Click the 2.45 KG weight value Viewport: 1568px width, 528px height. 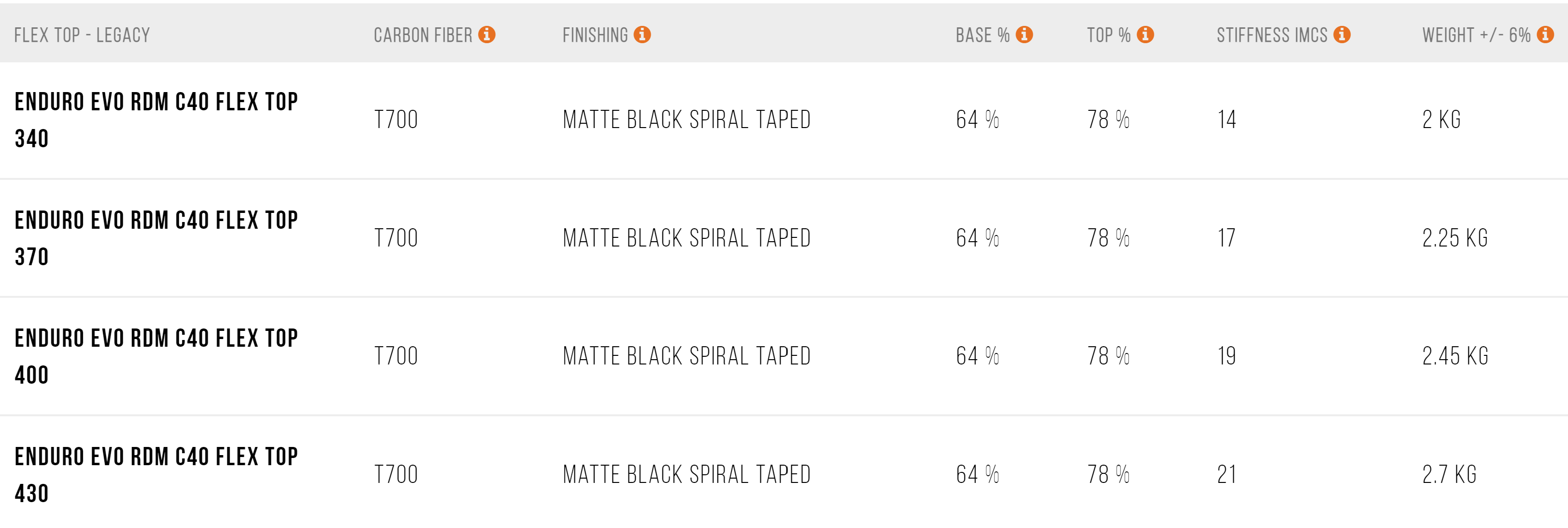1455,356
